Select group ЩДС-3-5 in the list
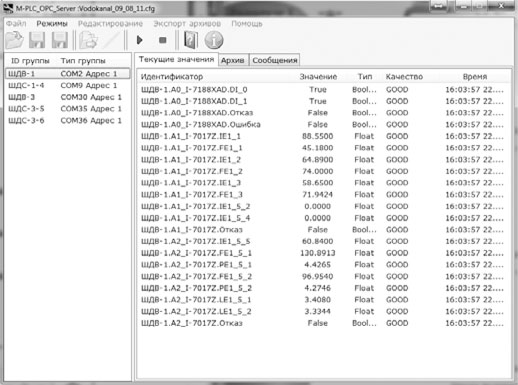The image size is (518, 385). [x=67, y=109]
